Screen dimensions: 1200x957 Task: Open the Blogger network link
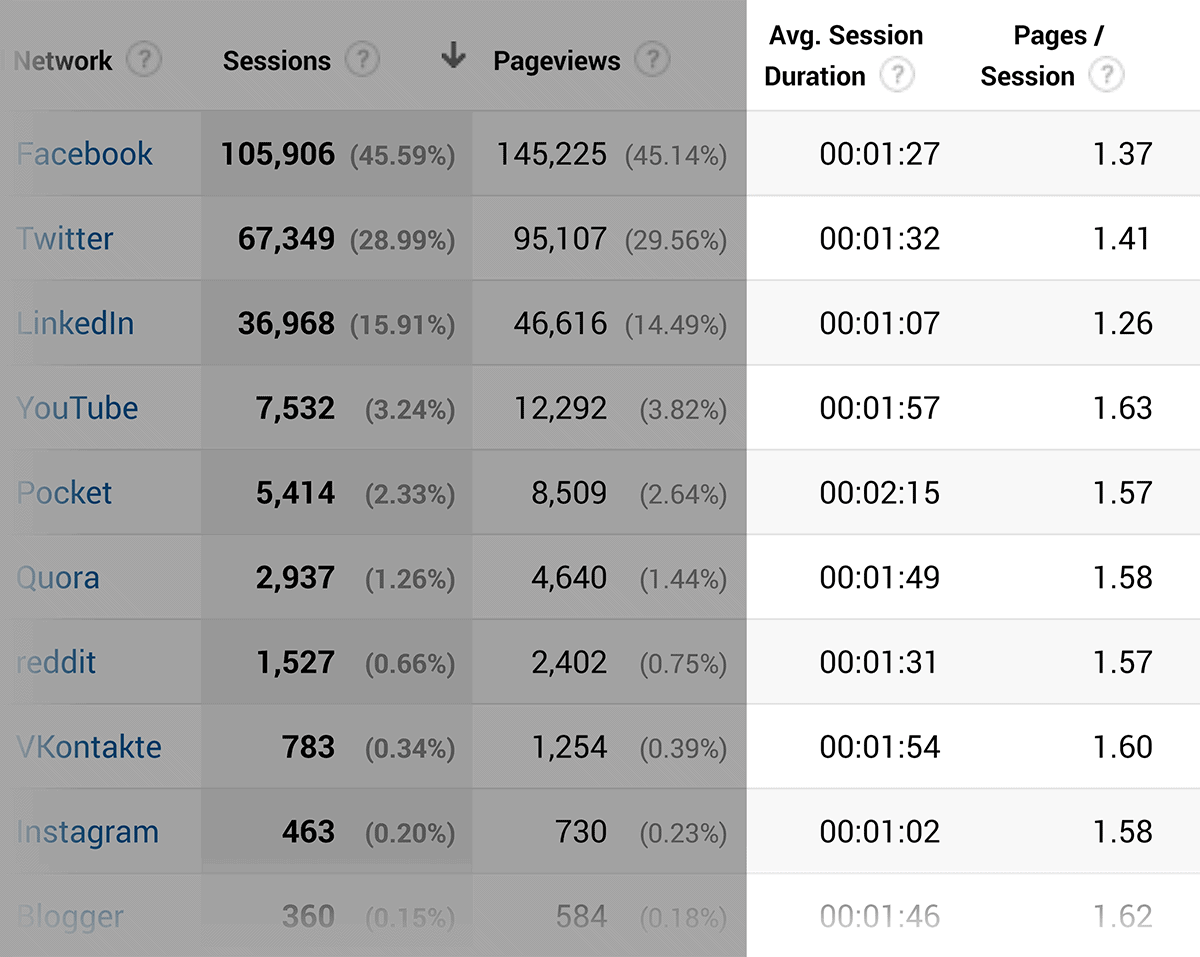coord(70,917)
